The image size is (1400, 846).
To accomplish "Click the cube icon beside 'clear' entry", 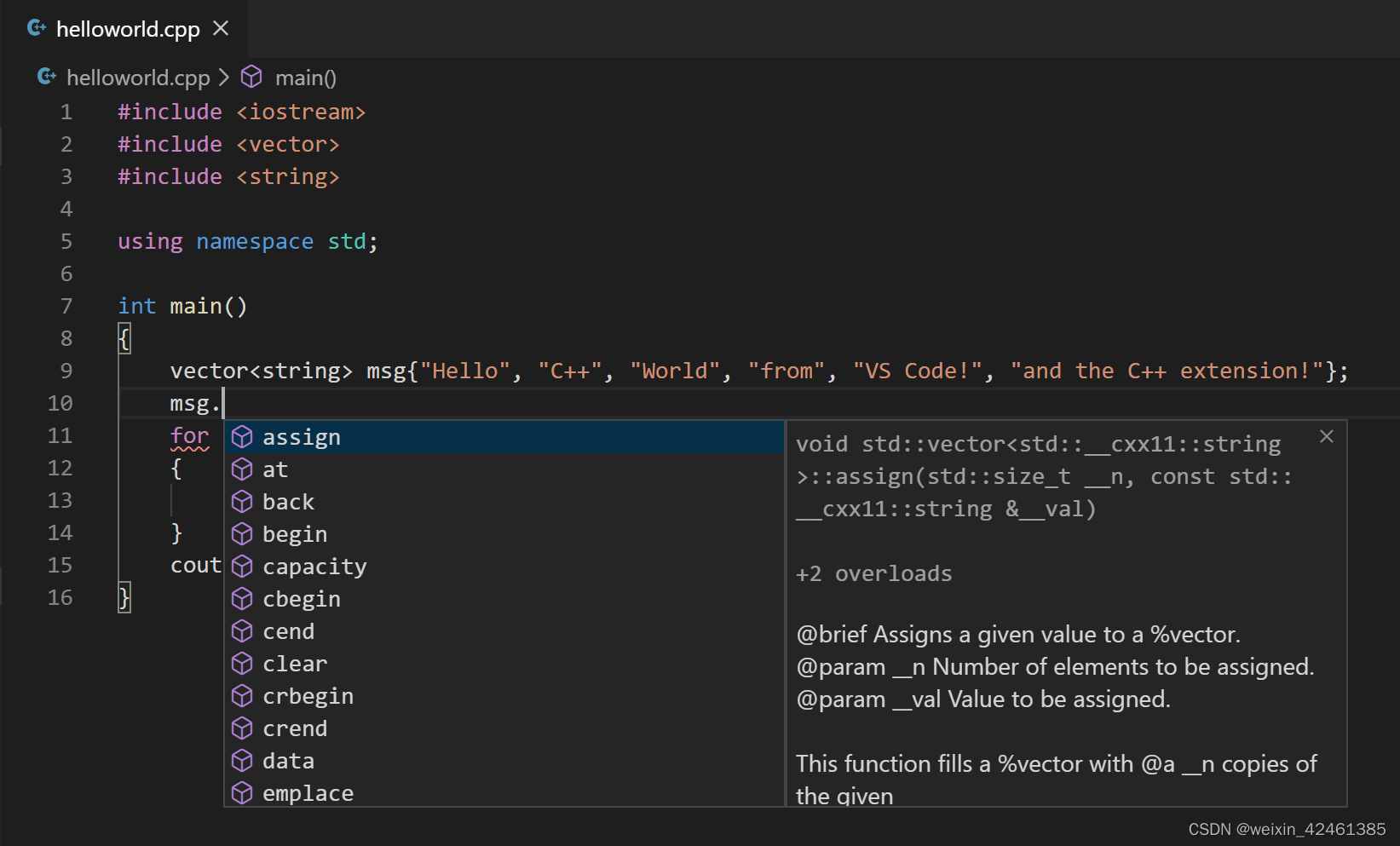I will pyautogui.click(x=242, y=664).
